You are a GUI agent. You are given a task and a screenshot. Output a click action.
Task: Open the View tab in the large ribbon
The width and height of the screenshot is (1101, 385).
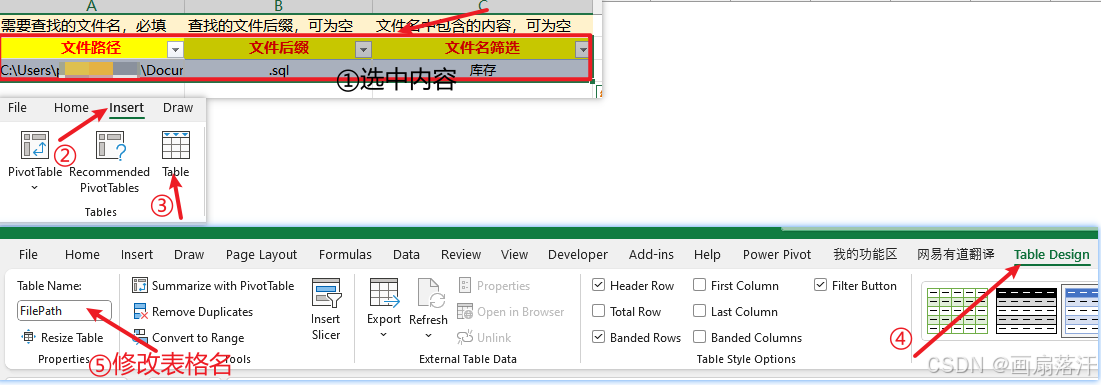pos(514,254)
